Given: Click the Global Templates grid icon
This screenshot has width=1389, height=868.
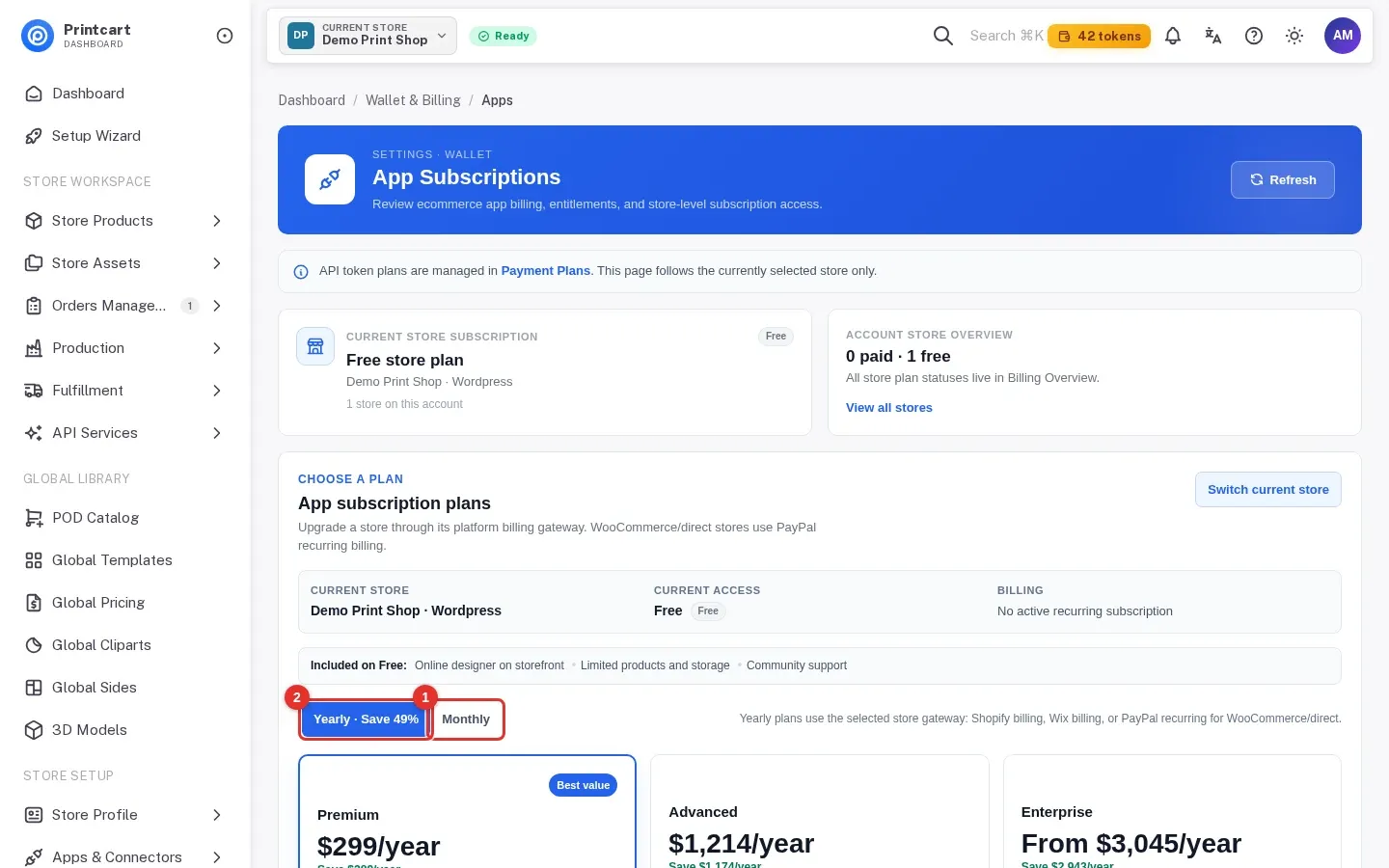Looking at the screenshot, I should point(34,560).
